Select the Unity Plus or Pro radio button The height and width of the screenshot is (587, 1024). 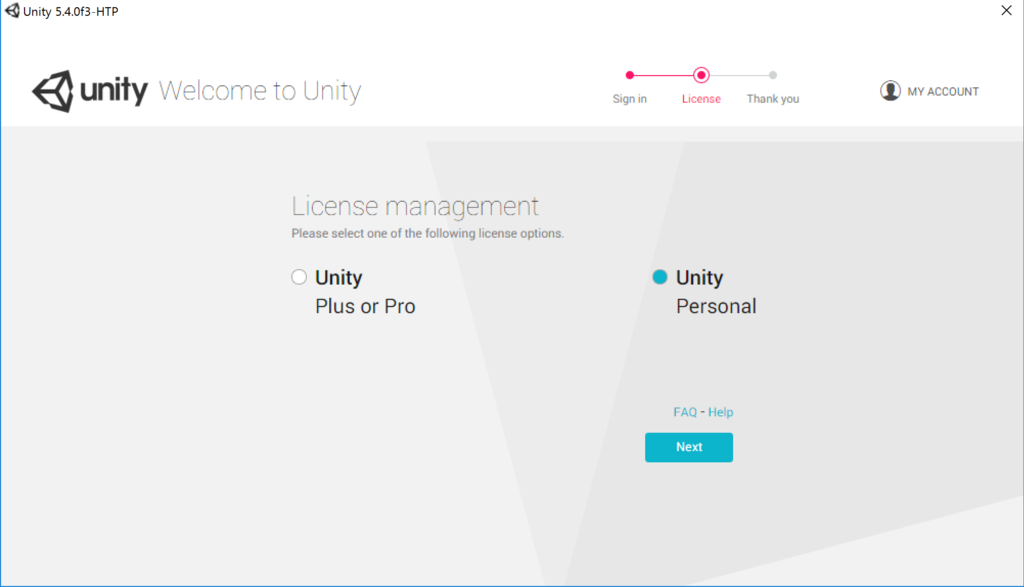tap(299, 277)
